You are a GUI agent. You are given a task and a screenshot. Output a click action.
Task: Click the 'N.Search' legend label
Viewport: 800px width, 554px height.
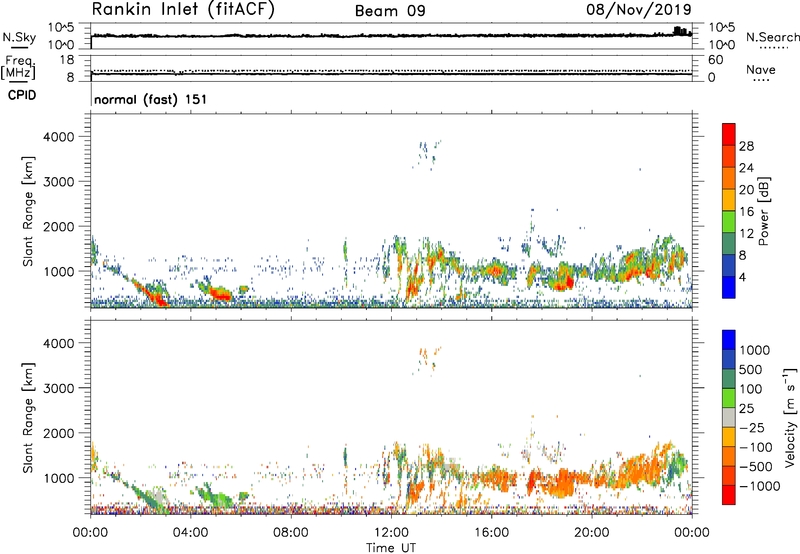[x=773, y=37]
